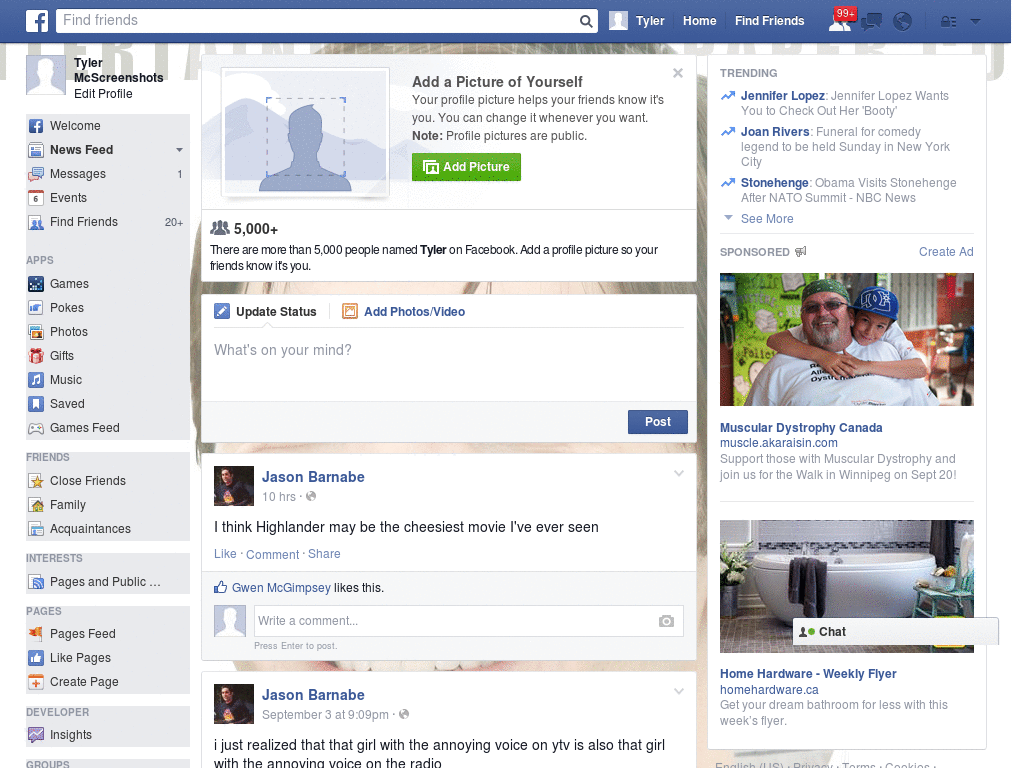Image resolution: width=1024 pixels, height=768 pixels.
Task: Click the green Add Picture button
Action: click(466, 167)
